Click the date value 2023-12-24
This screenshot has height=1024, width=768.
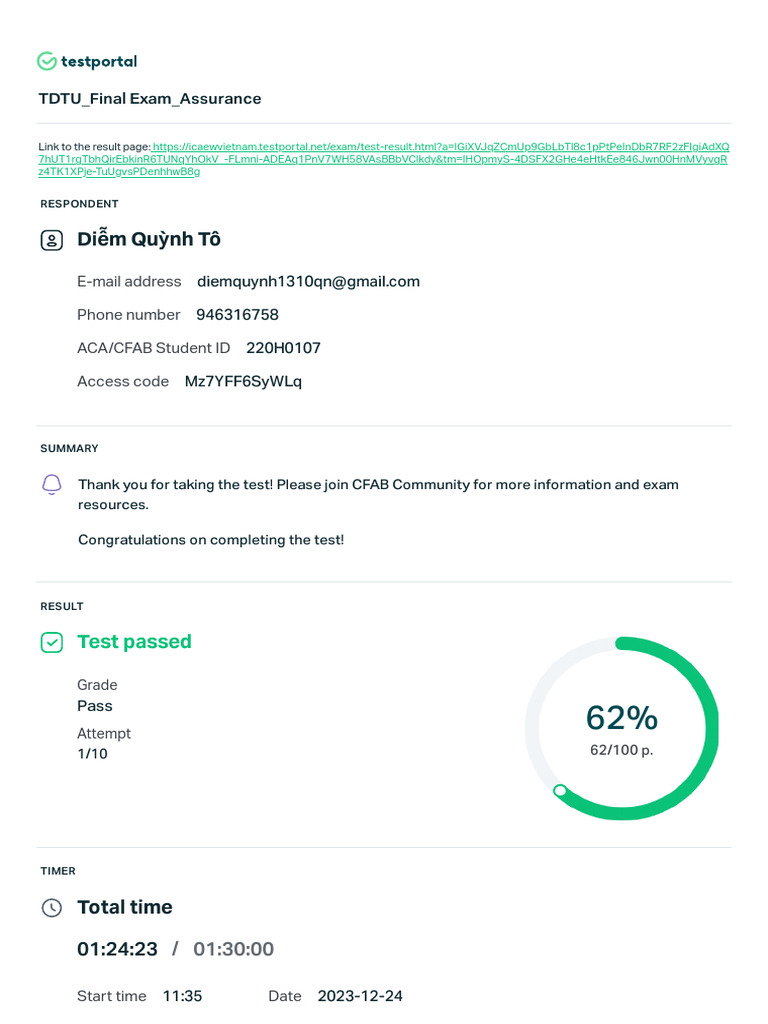[360, 996]
